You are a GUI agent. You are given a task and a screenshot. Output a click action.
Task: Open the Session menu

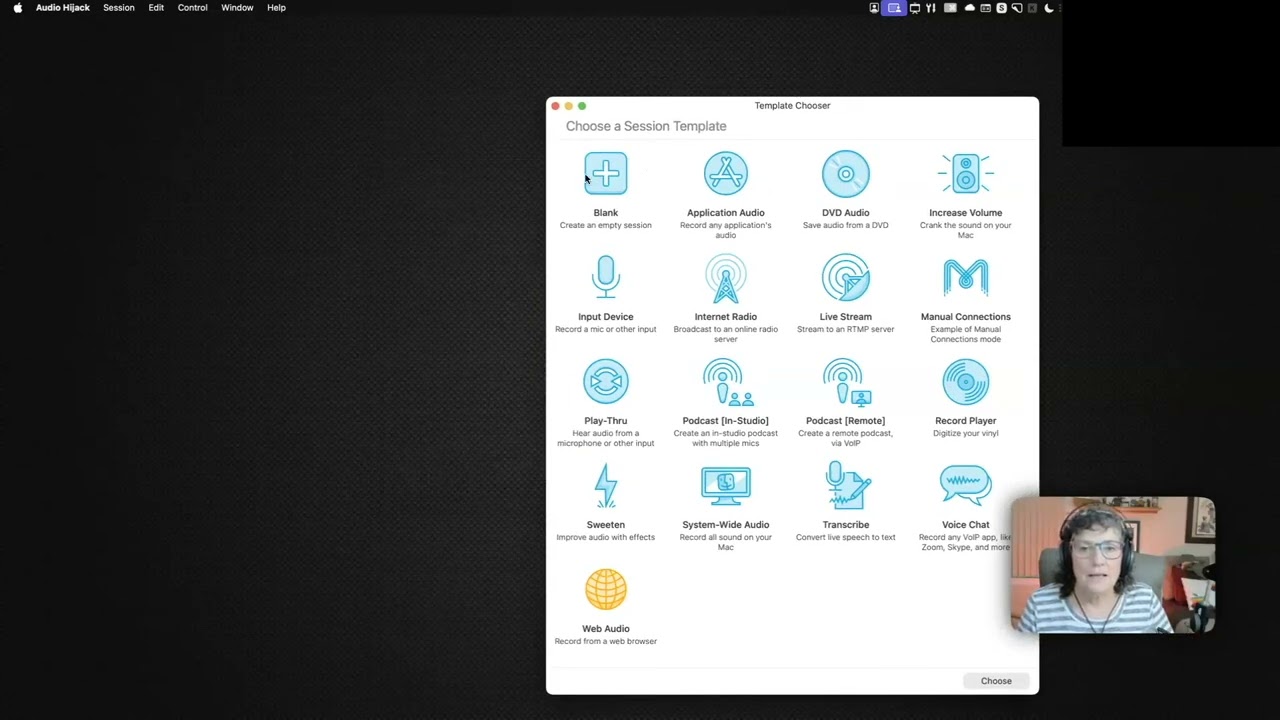click(119, 8)
